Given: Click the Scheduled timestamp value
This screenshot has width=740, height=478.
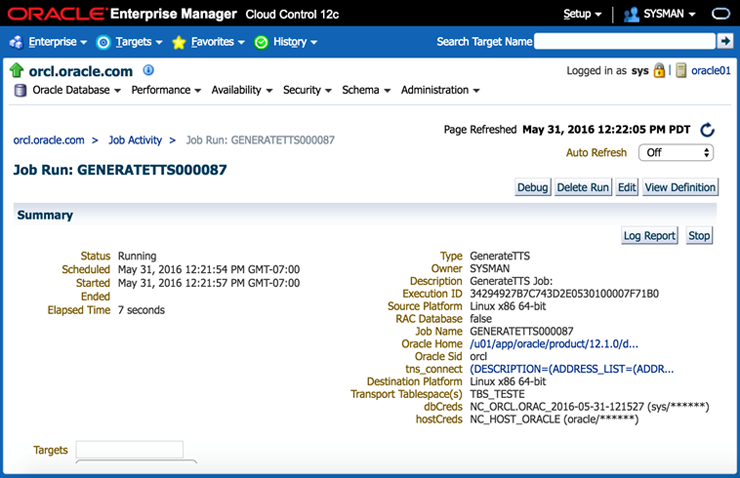Looking at the screenshot, I should (209, 269).
